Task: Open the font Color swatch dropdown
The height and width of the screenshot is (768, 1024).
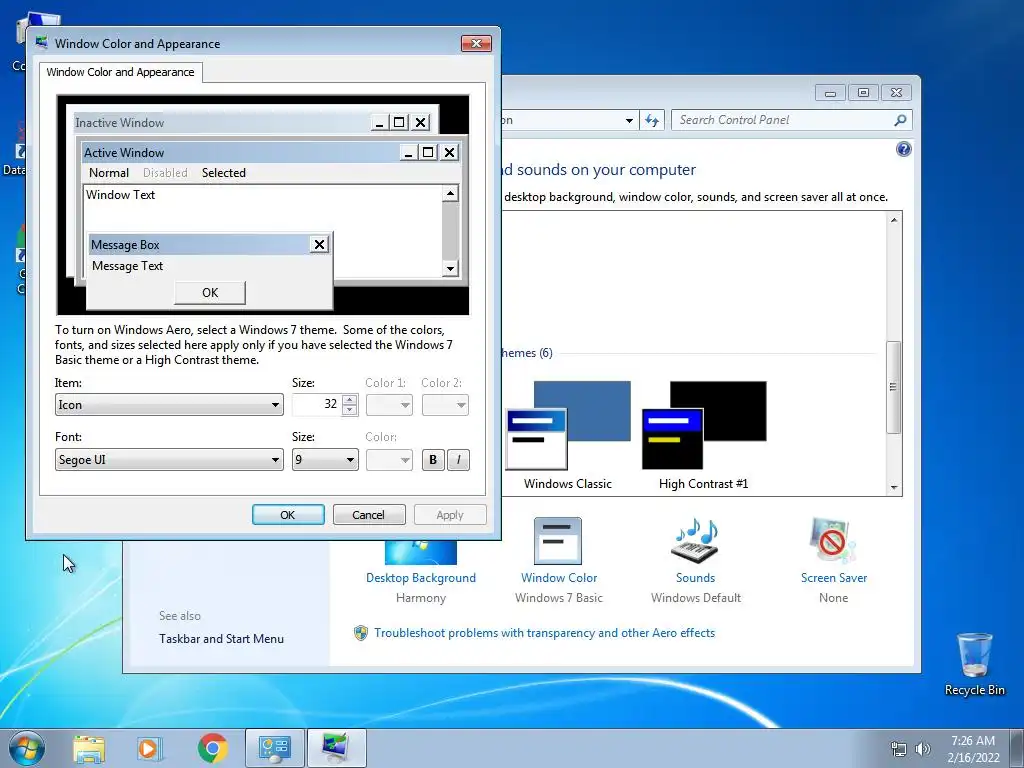Action: tap(389, 460)
